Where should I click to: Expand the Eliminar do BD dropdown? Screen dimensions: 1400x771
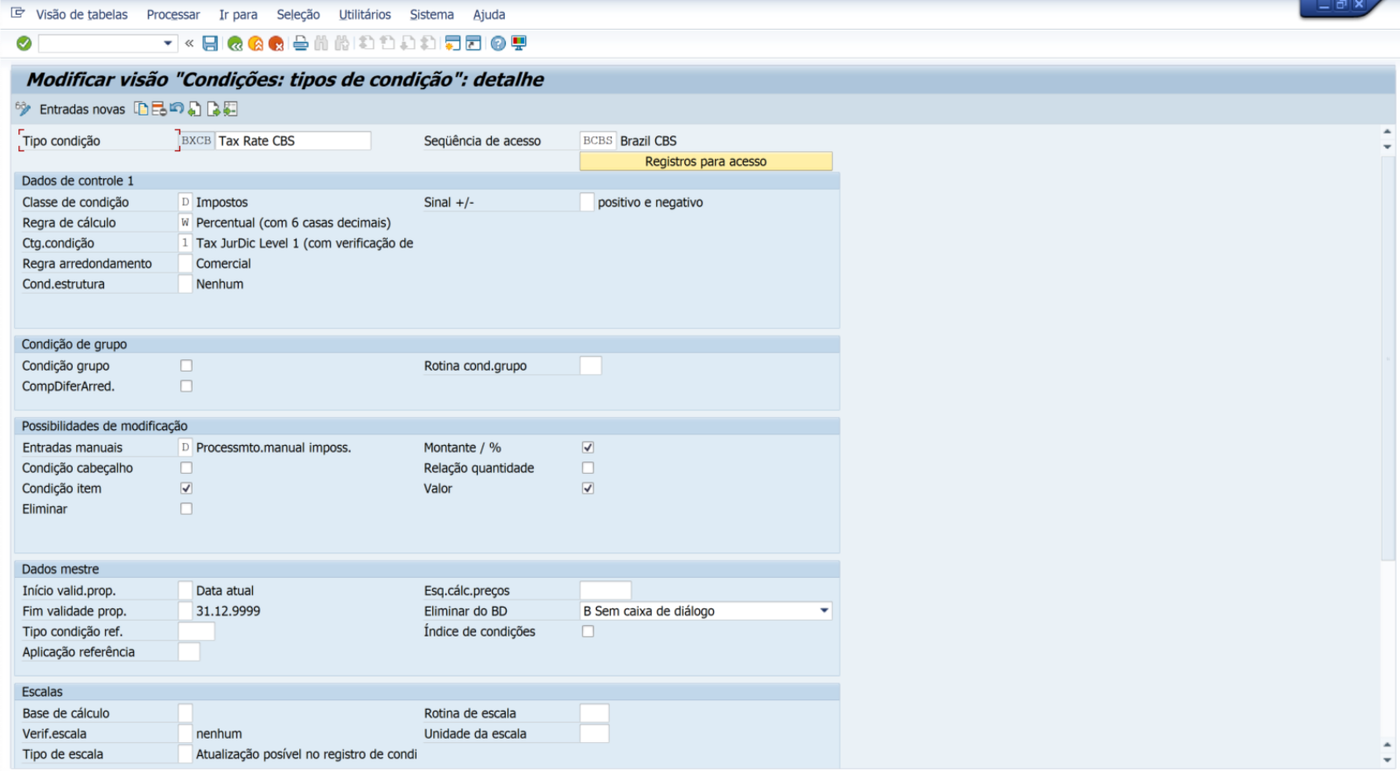[x=824, y=611]
